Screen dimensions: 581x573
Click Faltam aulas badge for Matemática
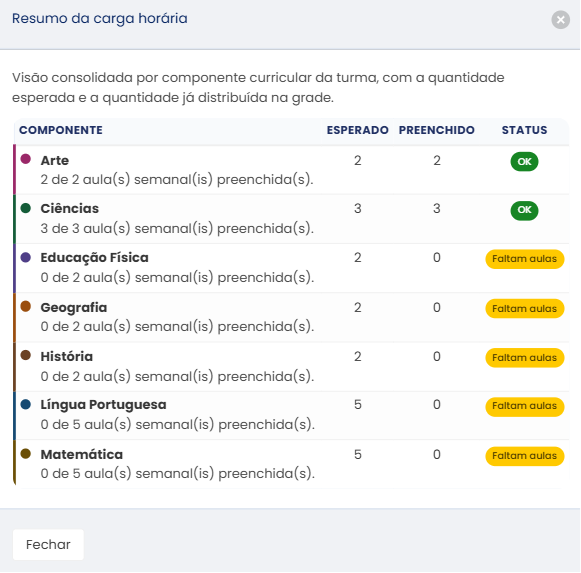click(x=525, y=456)
